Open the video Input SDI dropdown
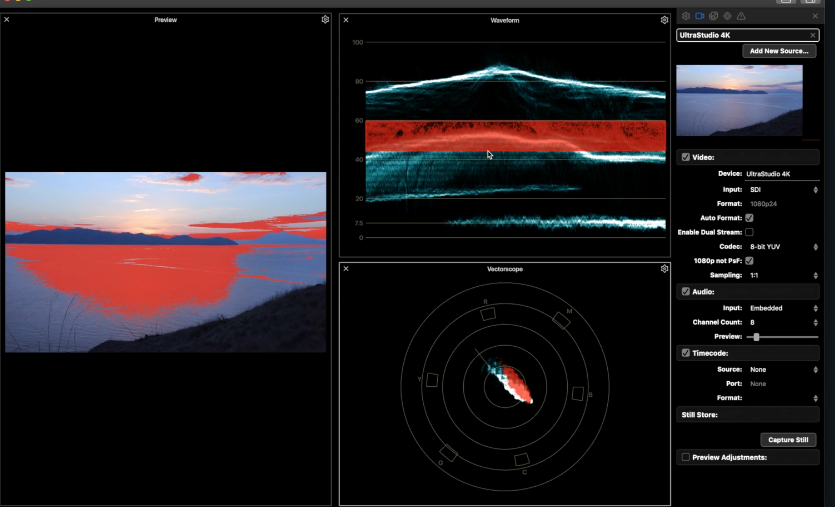 [781, 189]
